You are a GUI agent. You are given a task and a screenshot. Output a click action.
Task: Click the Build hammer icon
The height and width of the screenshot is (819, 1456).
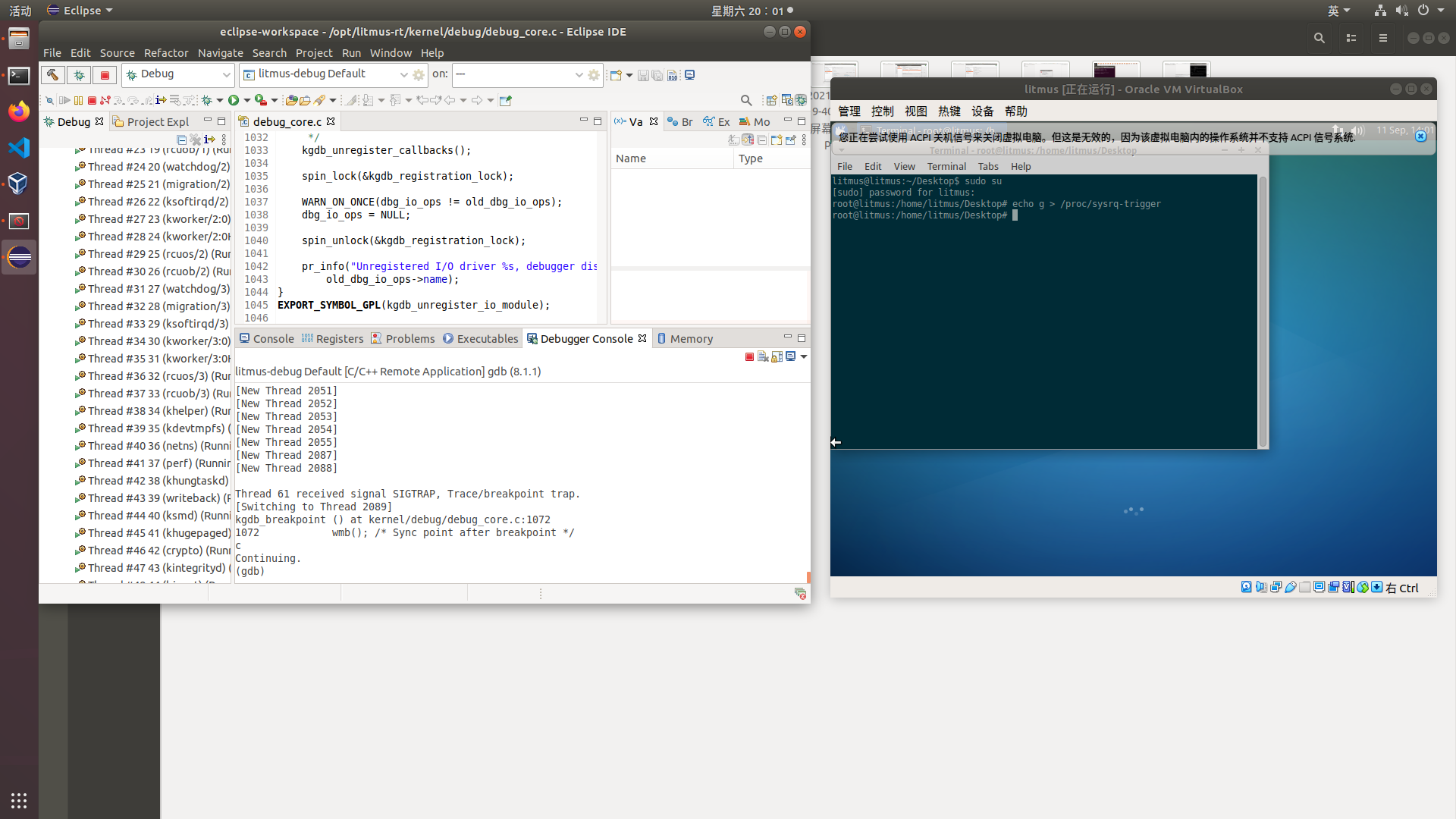(x=52, y=74)
